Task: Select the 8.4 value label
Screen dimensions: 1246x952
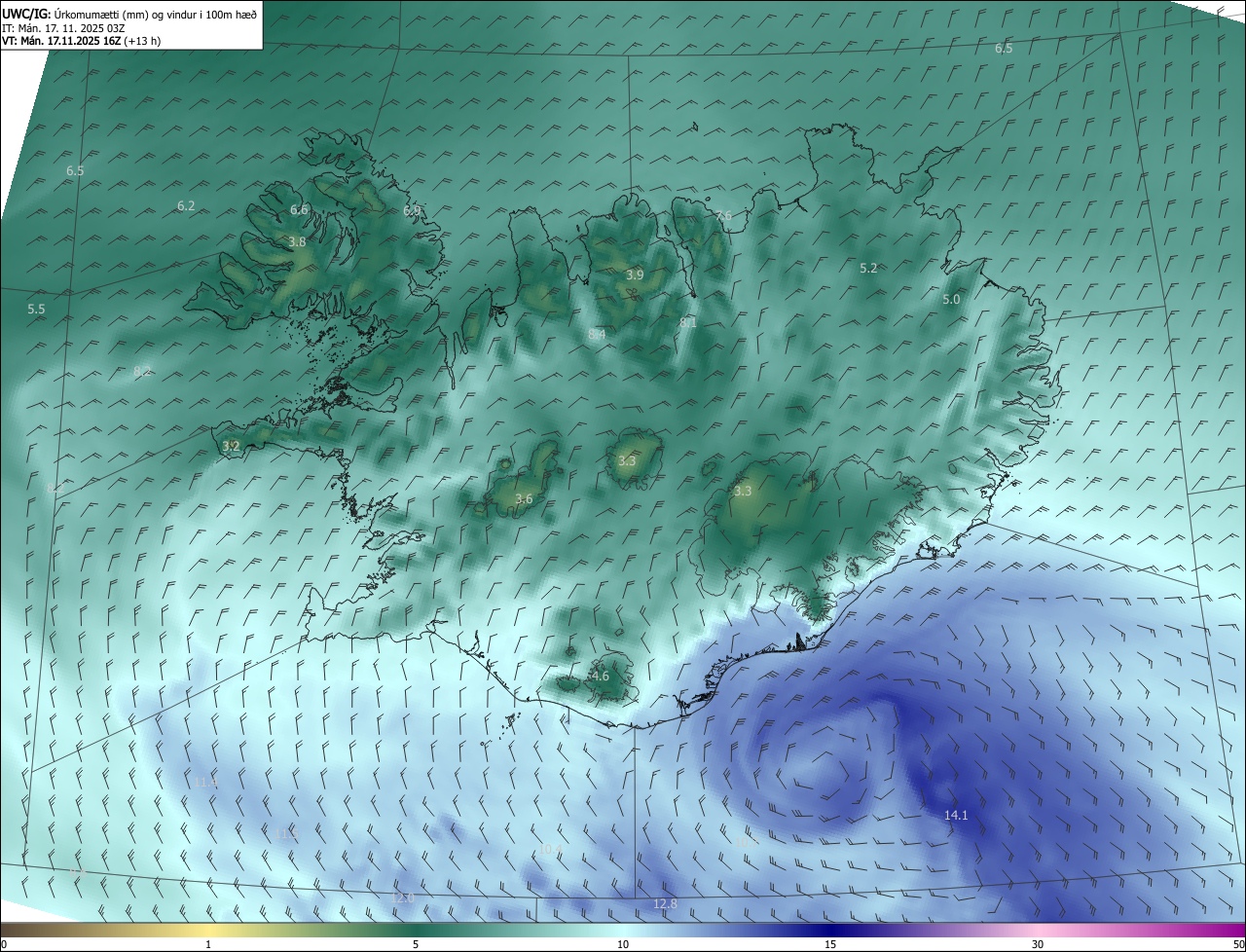Action: click(x=597, y=334)
